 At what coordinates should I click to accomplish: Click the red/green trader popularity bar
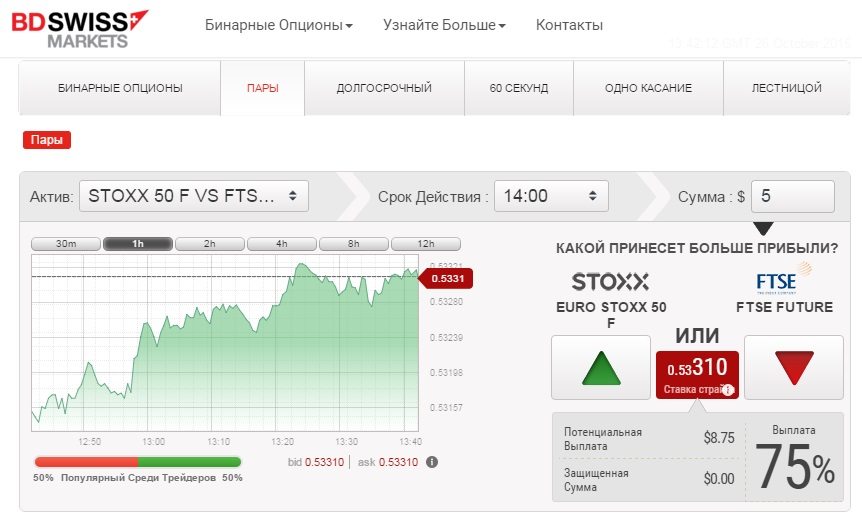point(137,462)
